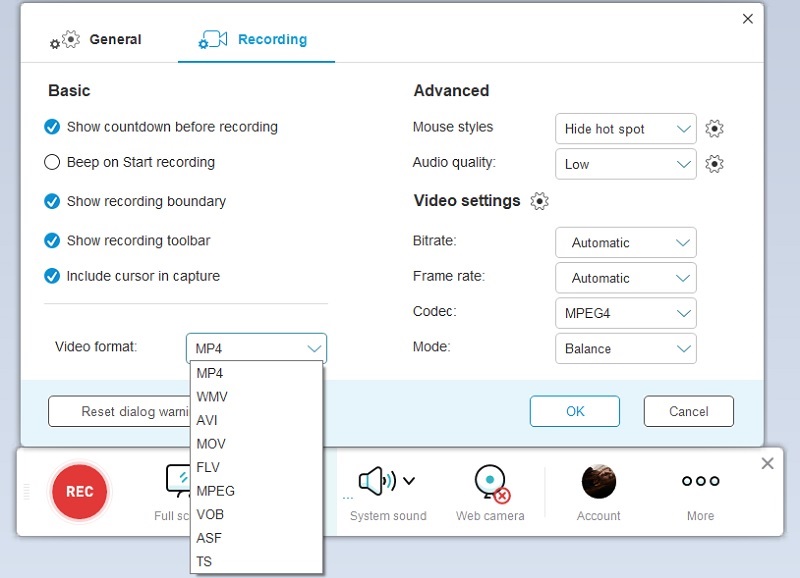The height and width of the screenshot is (578, 800).
Task: Uncheck Show recording toolbar
Action: (x=52, y=240)
